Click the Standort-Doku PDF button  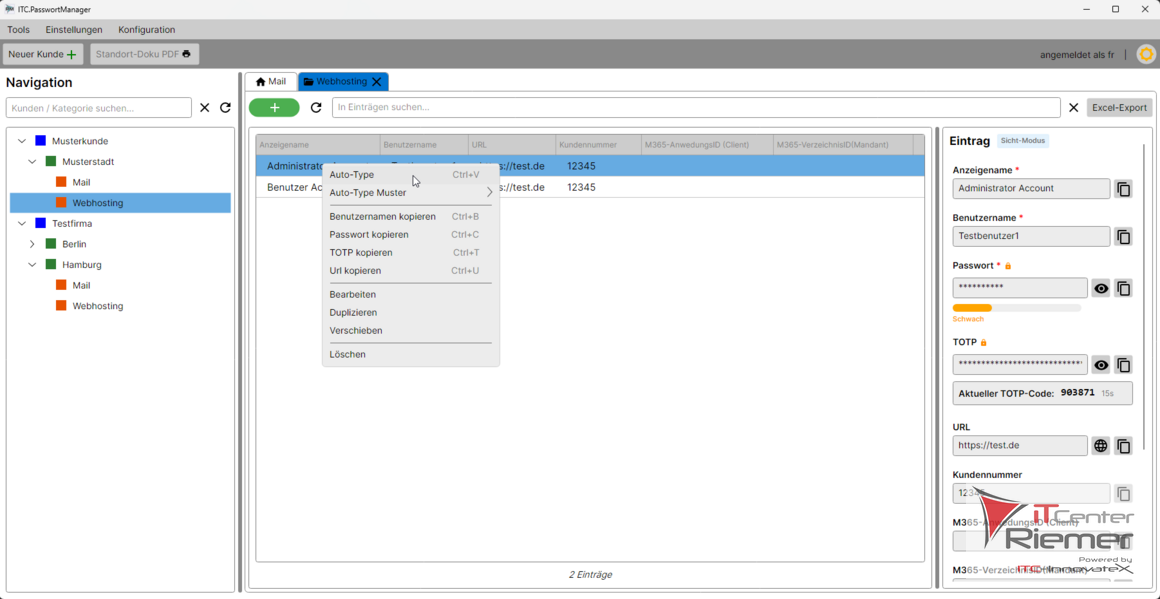[x=144, y=54]
